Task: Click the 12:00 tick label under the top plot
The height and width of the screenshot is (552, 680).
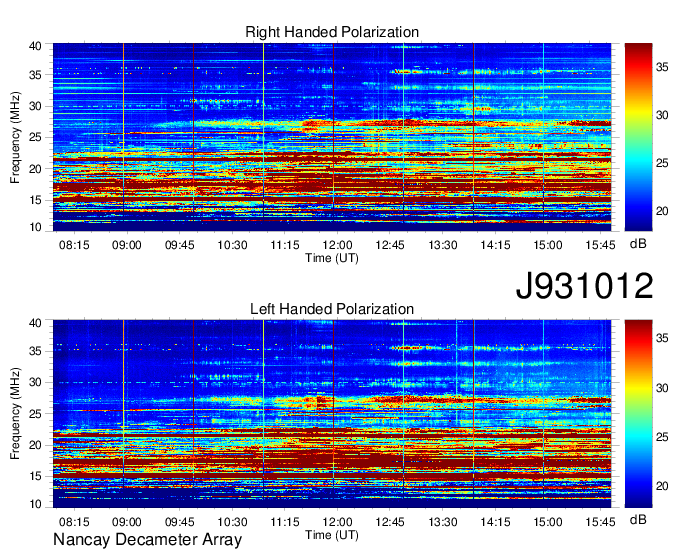Action: pyautogui.click(x=337, y=245)
